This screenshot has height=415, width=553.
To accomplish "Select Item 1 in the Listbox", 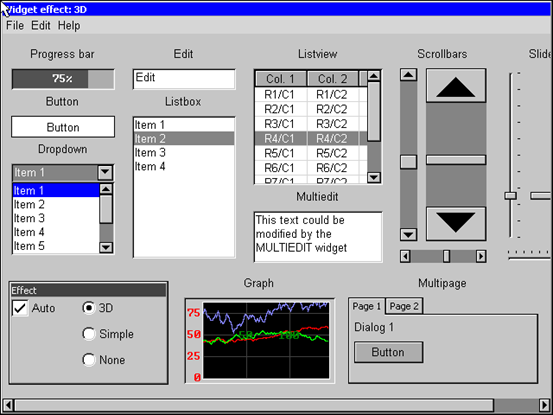I will 184,125.
